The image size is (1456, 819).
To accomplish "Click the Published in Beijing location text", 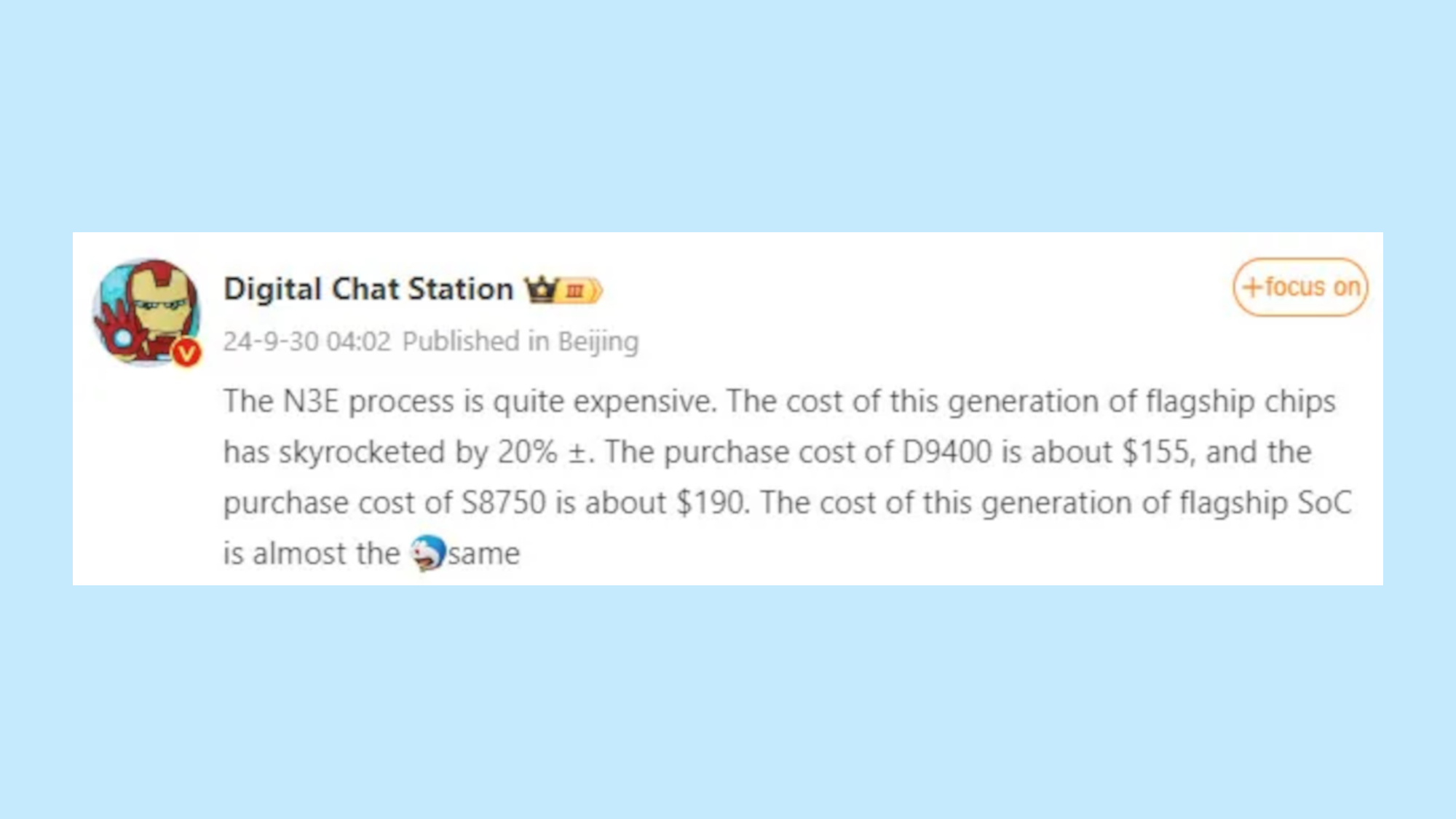I will (x=521, y=341).
